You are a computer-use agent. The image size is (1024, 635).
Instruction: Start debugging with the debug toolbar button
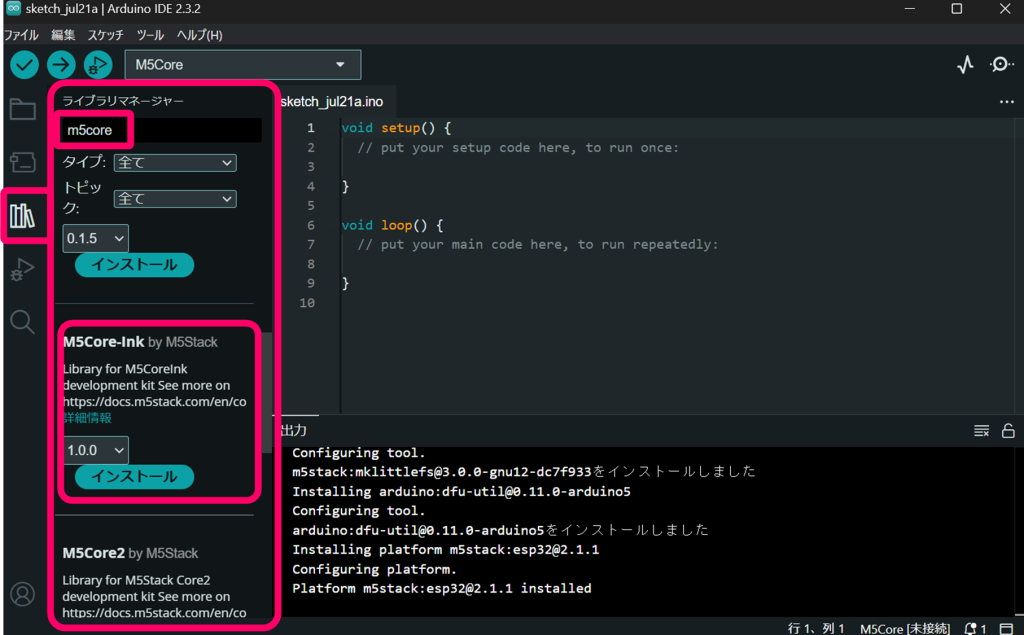[x=98, y=65]
